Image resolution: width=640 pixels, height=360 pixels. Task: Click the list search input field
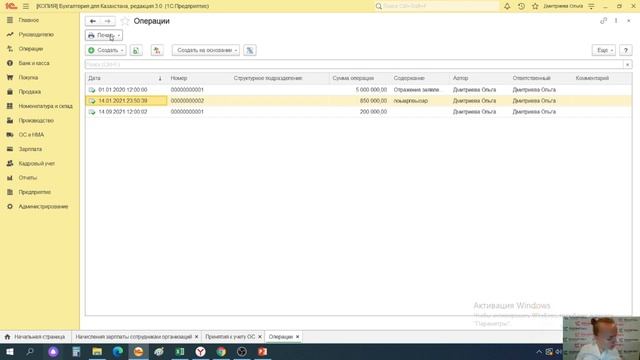pos(354,64)
